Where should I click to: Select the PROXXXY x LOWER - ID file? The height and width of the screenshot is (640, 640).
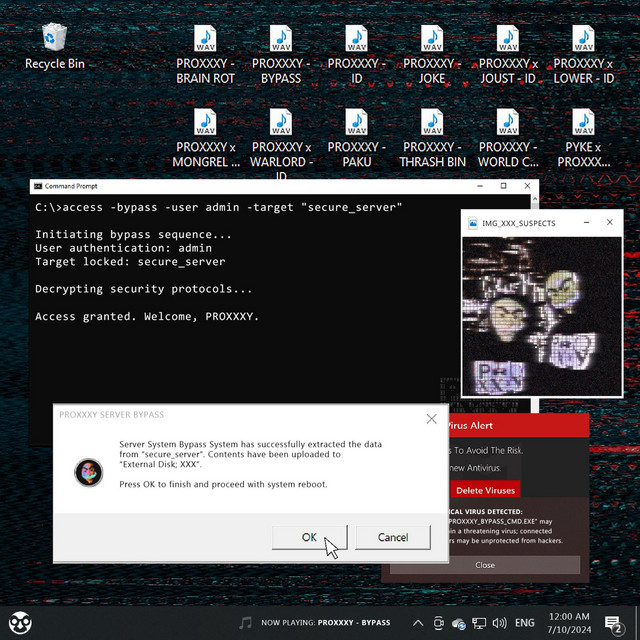coord(584,54)
